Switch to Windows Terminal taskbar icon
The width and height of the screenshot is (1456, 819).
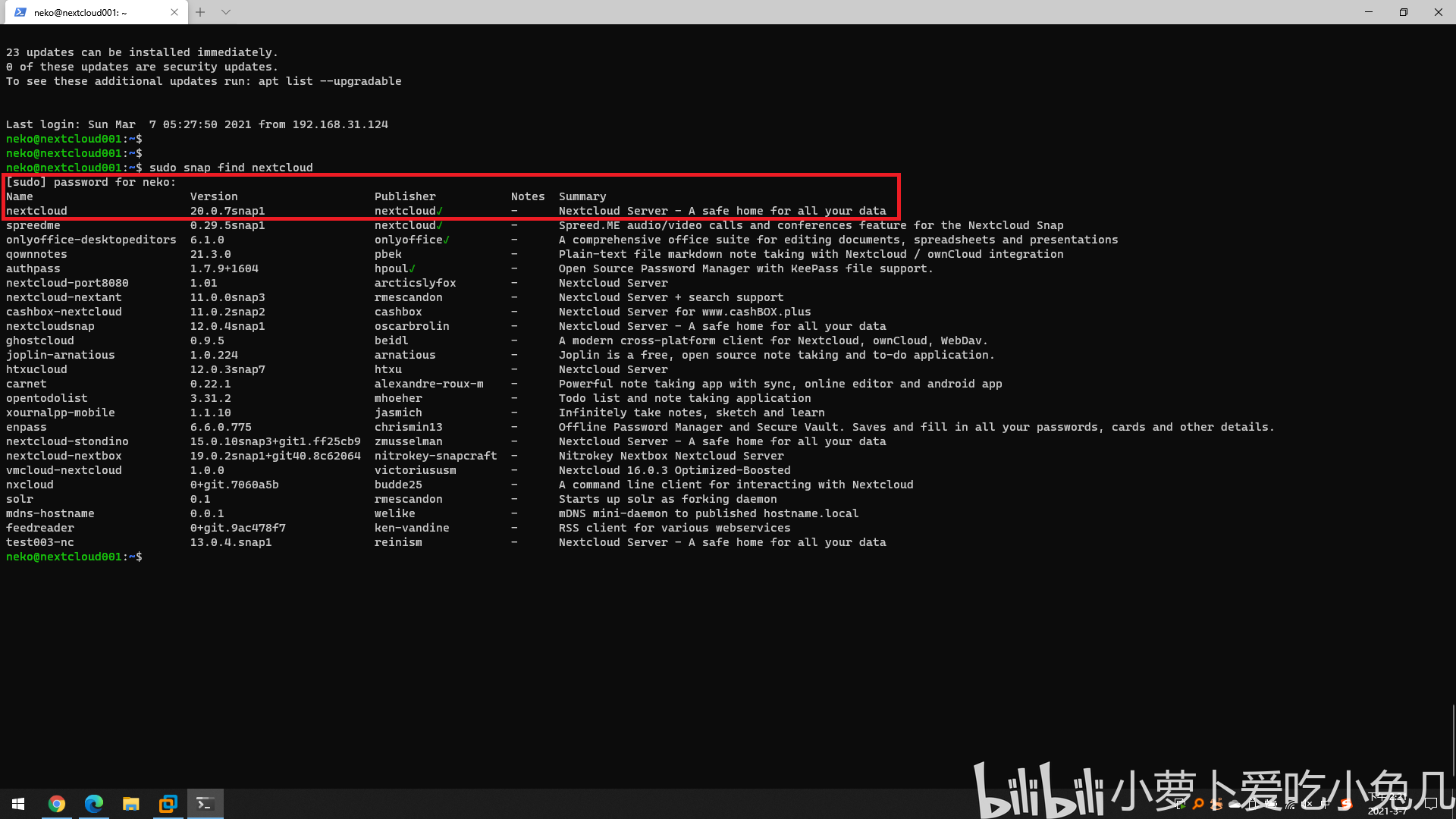click(x=205, y=804)
